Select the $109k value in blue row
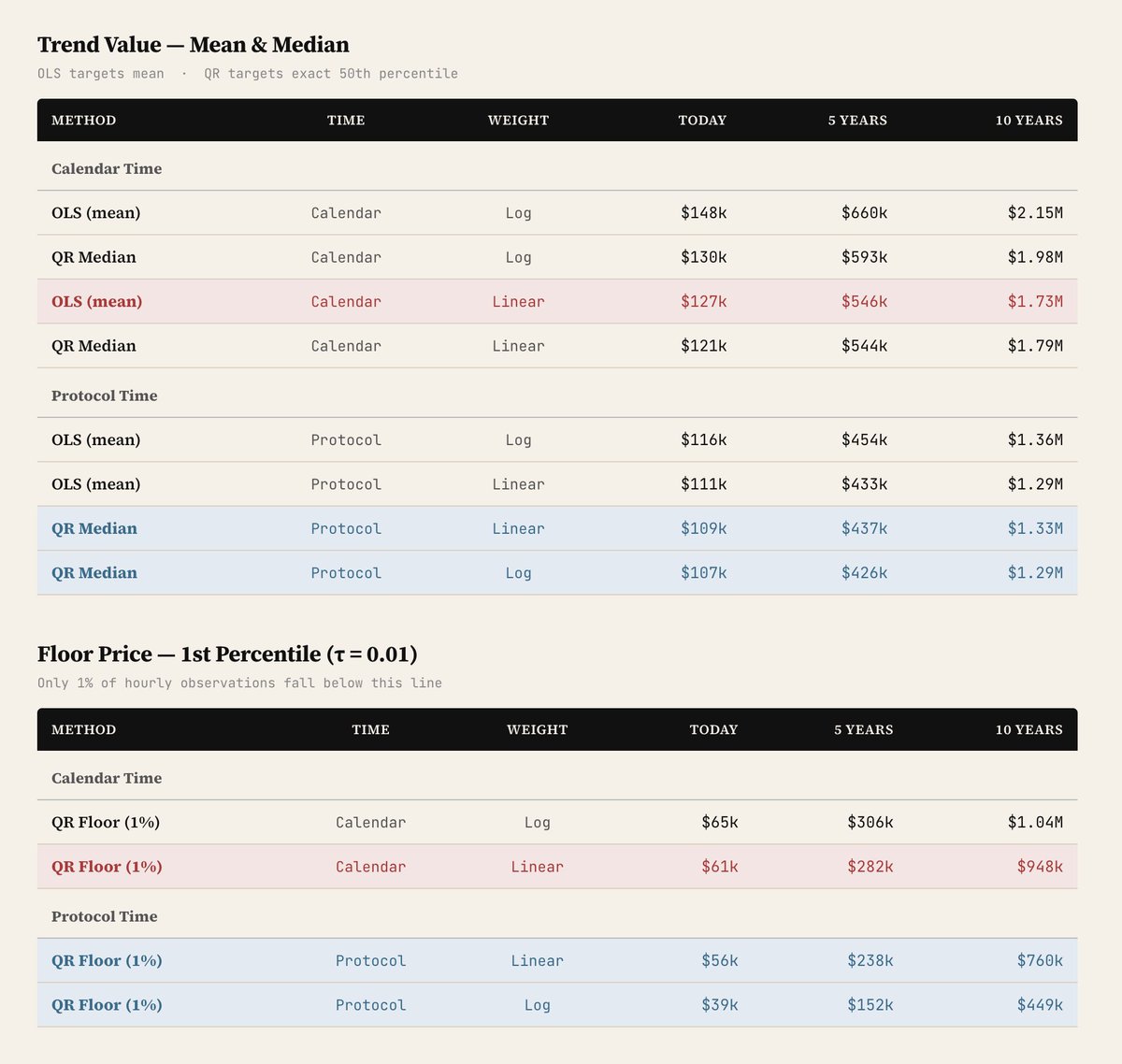The height and width of the screenshot is (1064, 1122). click(x=703, y=529)
